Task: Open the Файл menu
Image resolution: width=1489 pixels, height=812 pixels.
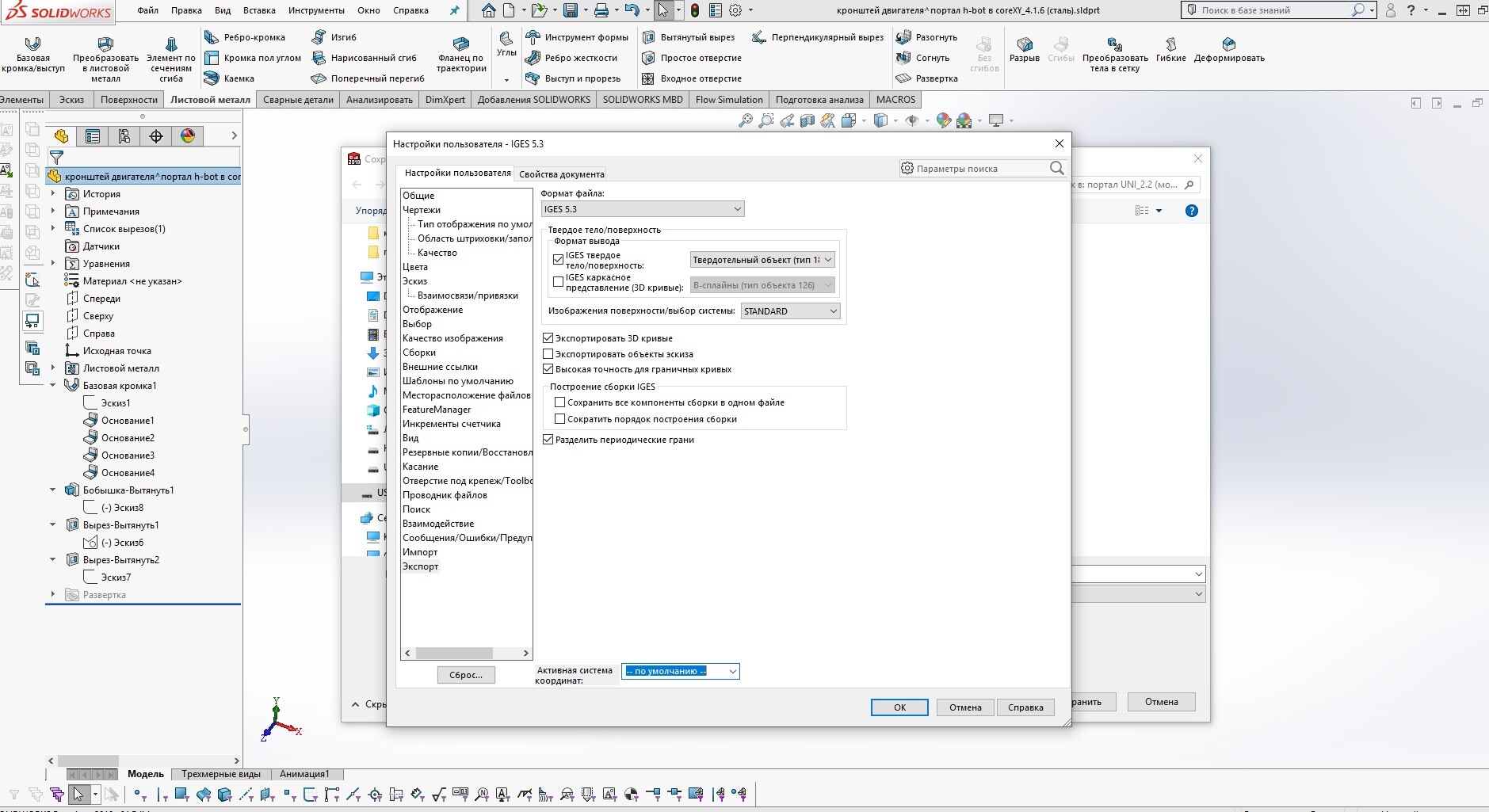Action: click(x=147, y=10)
